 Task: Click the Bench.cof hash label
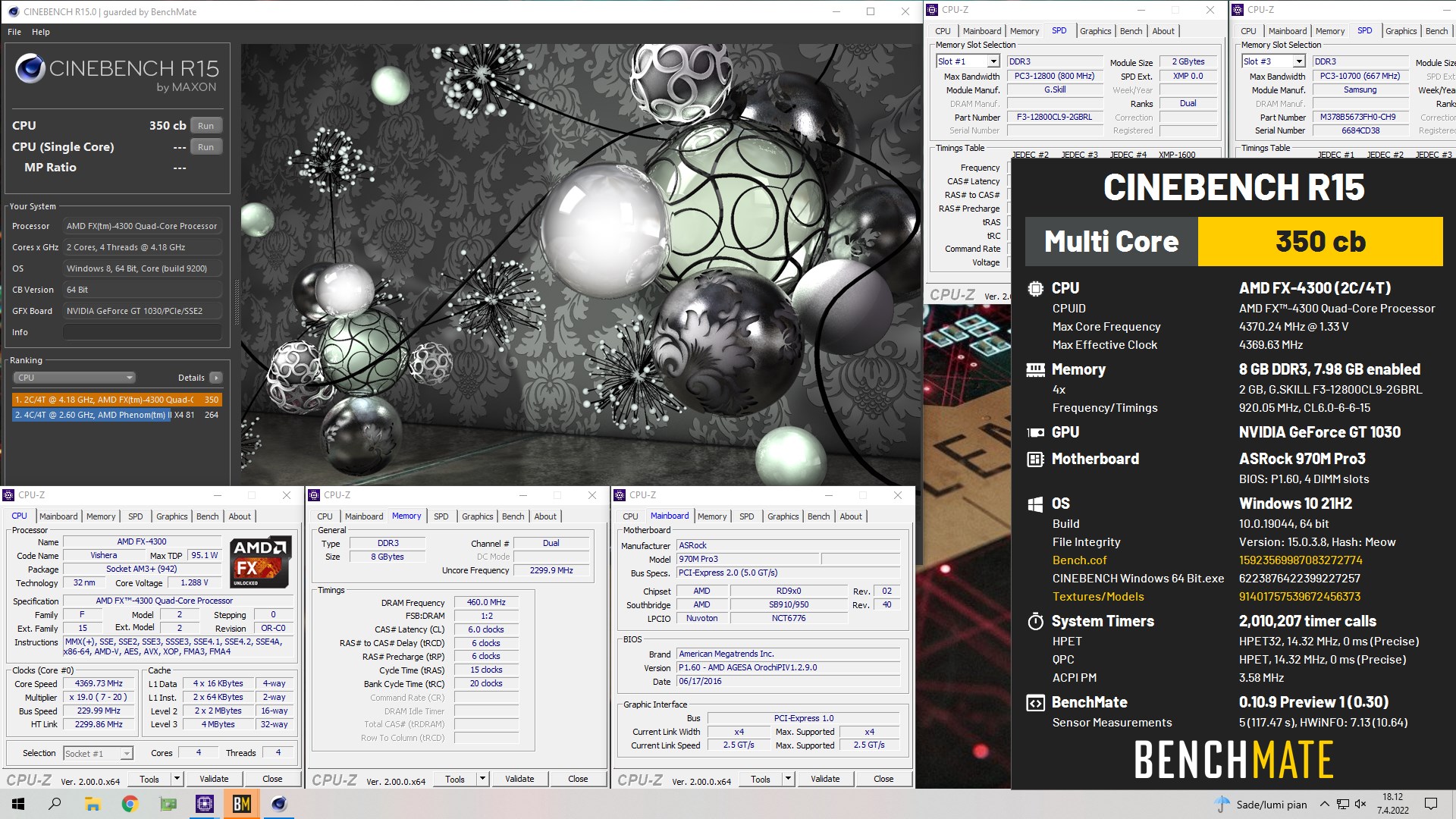point(1080,560)
